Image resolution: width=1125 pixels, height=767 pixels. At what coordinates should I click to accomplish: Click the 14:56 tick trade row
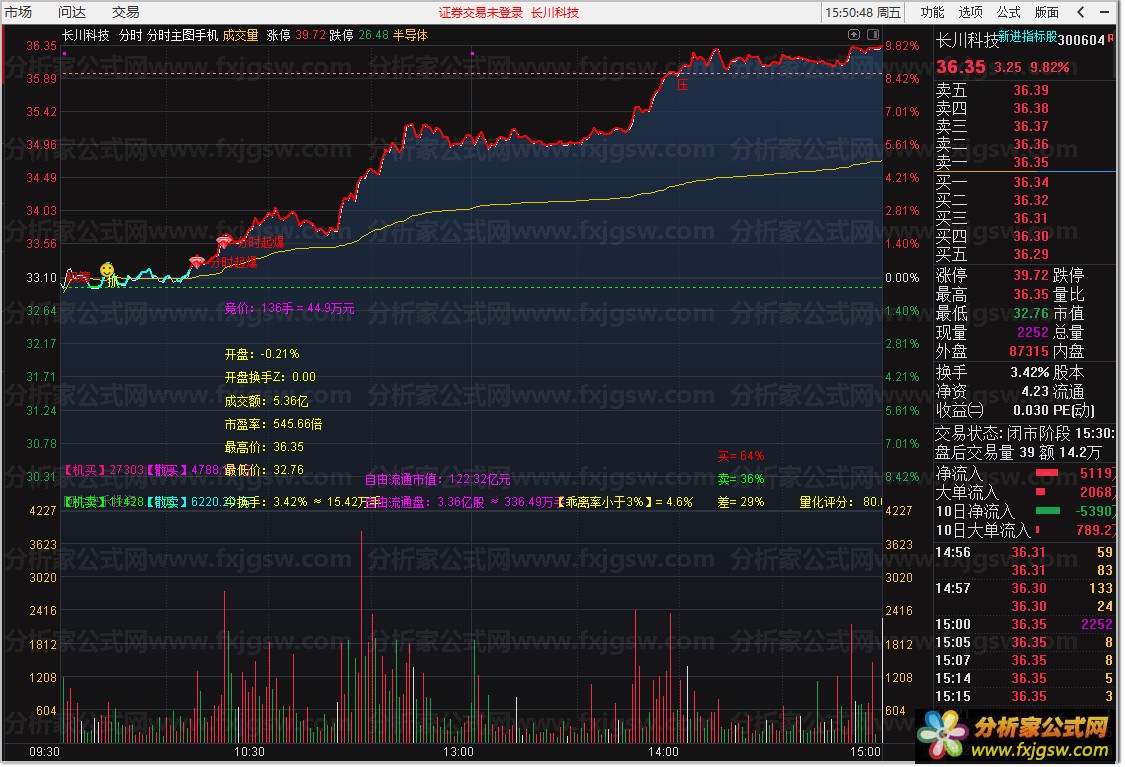pos(1025,552)
